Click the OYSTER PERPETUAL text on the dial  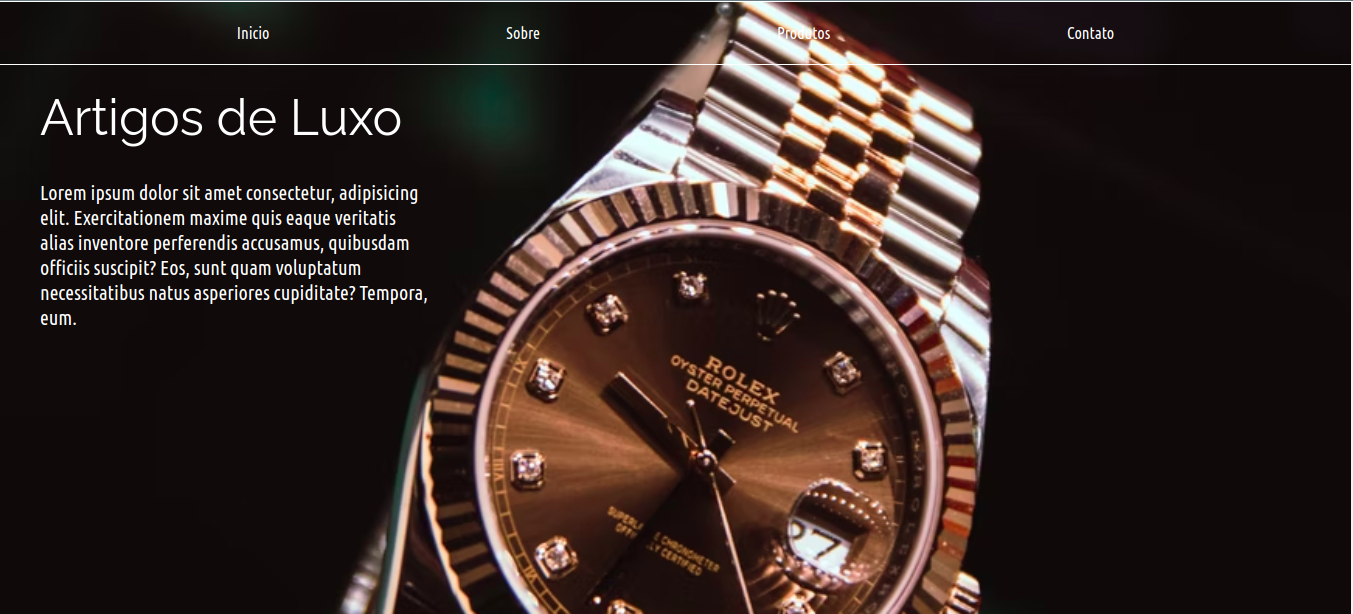tap(734, 391)
